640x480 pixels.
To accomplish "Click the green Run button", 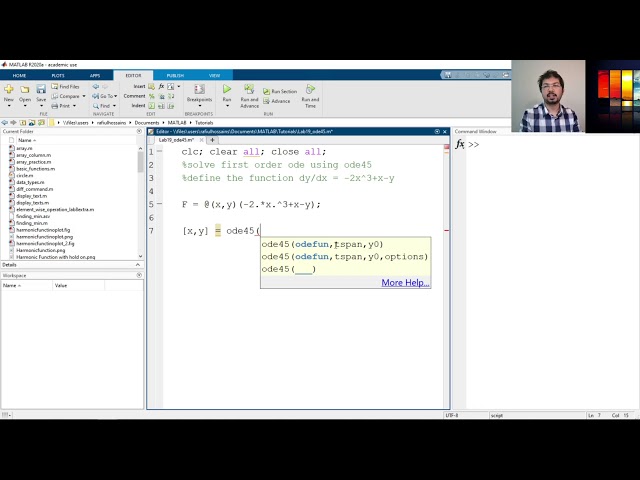I will pyautogui.click(x=227, y=89).
